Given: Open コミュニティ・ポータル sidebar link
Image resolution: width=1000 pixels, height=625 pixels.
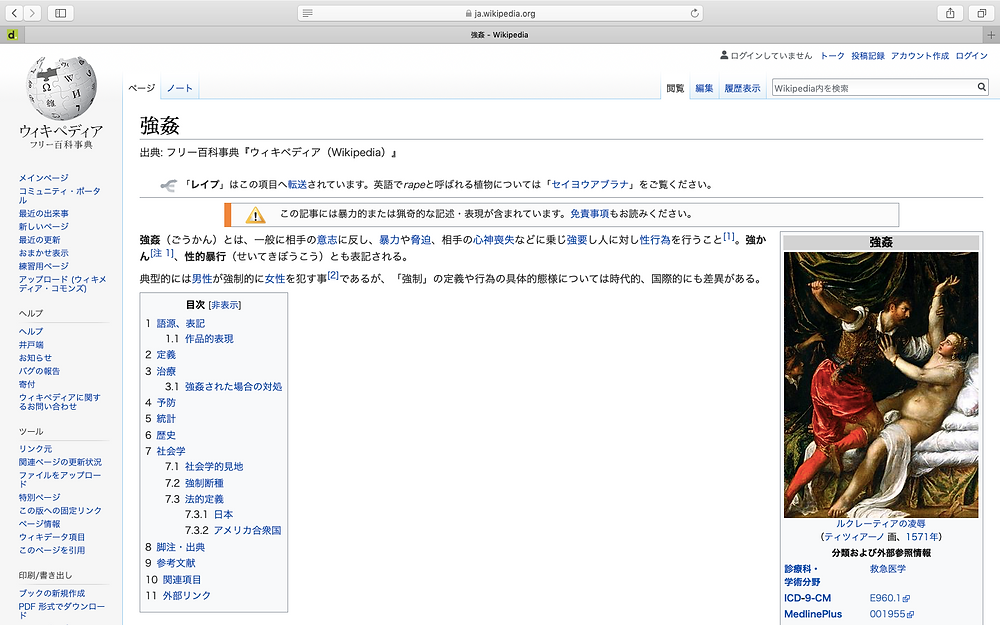Looking at the screenshot, I should [59, 195].
